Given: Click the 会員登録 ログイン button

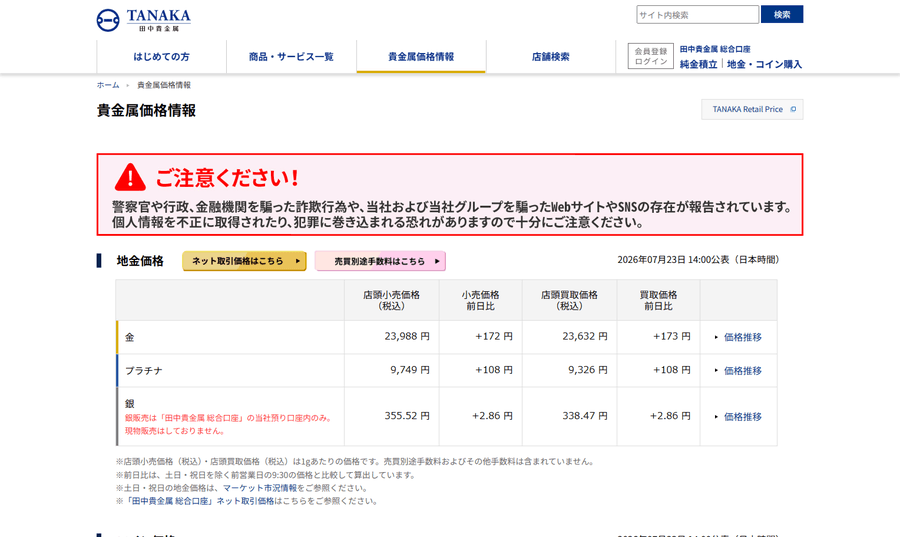Looking at the screenshot, I should [x=650, y=56].
